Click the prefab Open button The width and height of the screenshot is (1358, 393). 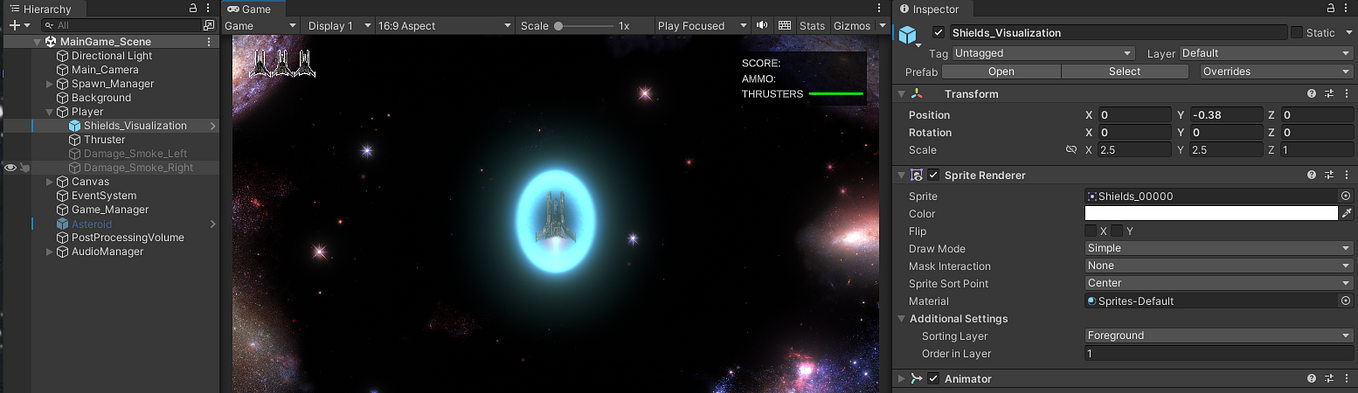(x=1001, y=71)
